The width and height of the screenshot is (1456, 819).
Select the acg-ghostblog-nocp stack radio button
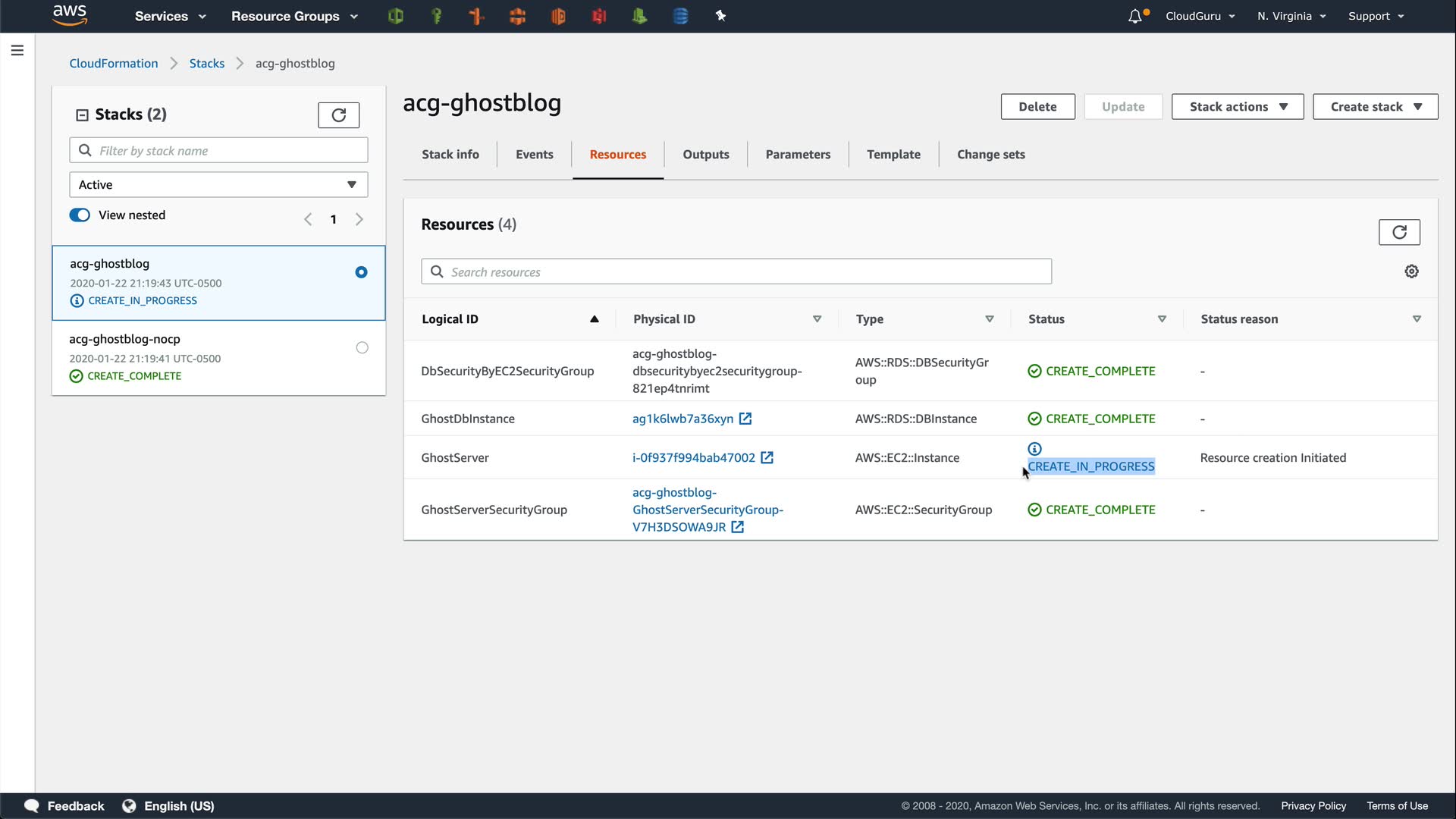[x=362, y=348]
